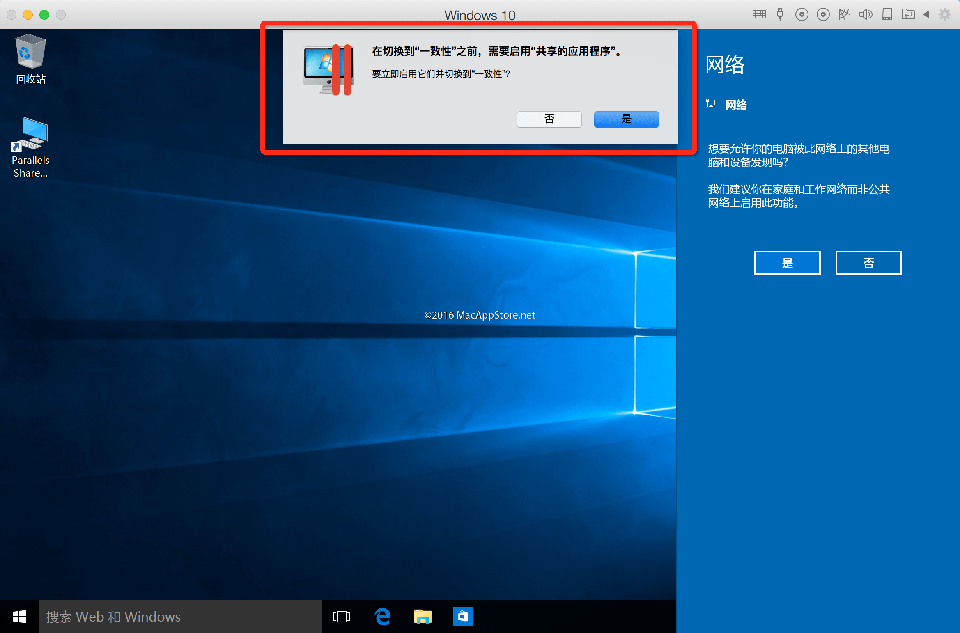Click 否 to cancel switching to Coherence
This screenshot has width=960, height=633.
coord(548,118)
